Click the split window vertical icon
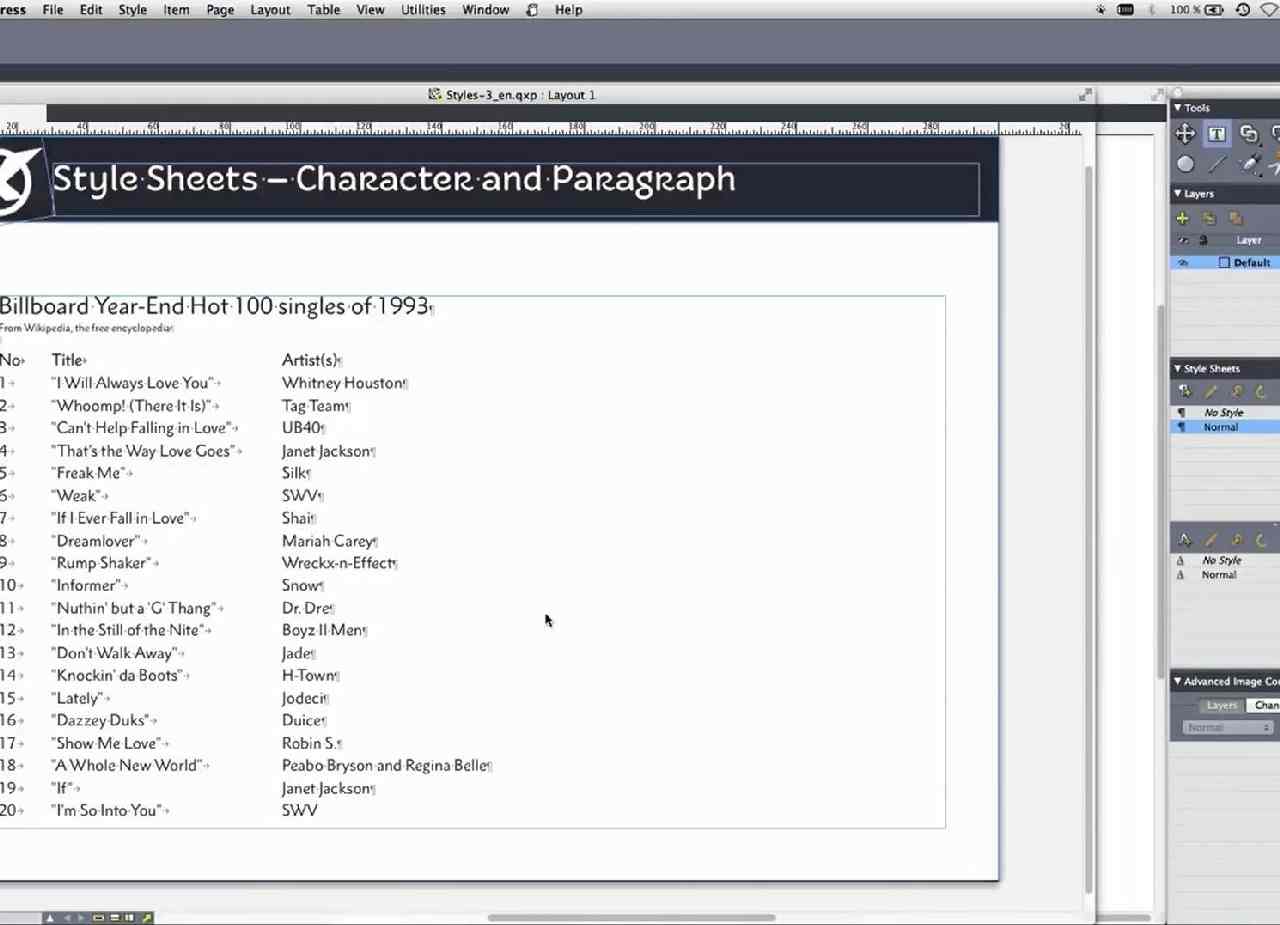Screen dimensions: 1280x925 129,918
